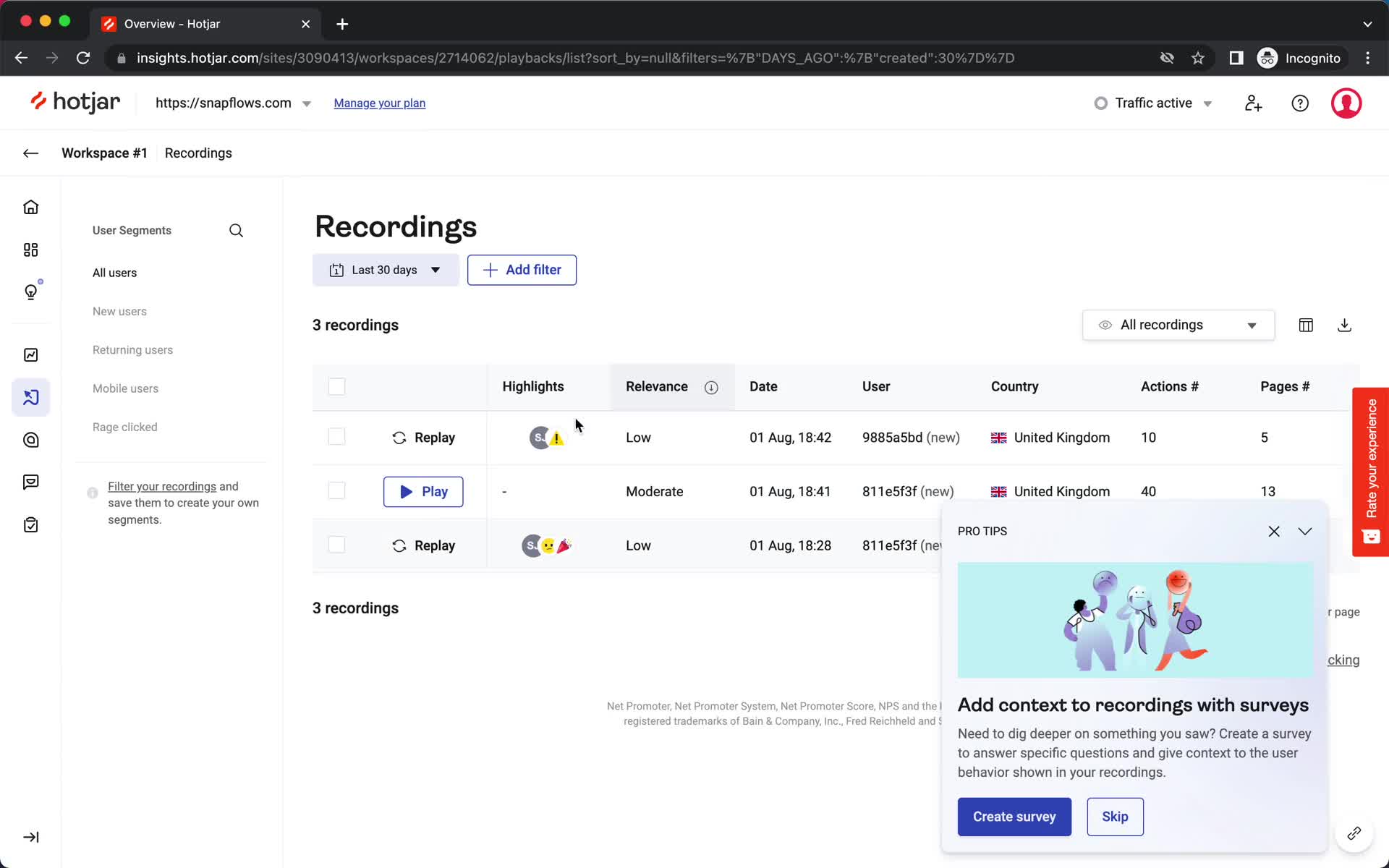Select the Recordings sidebar icon
The image size is (1389, 868).
point(31,397)
